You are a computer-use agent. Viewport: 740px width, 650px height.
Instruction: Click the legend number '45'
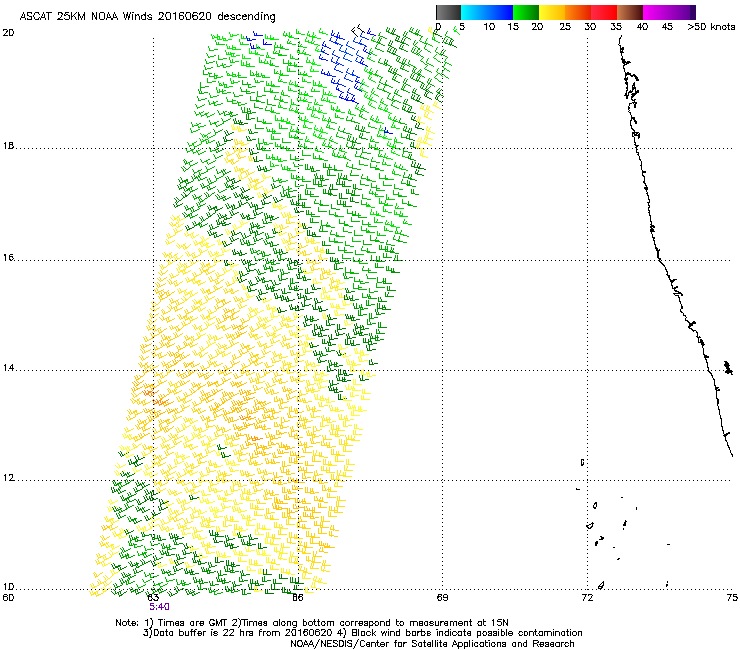point(667,27)
